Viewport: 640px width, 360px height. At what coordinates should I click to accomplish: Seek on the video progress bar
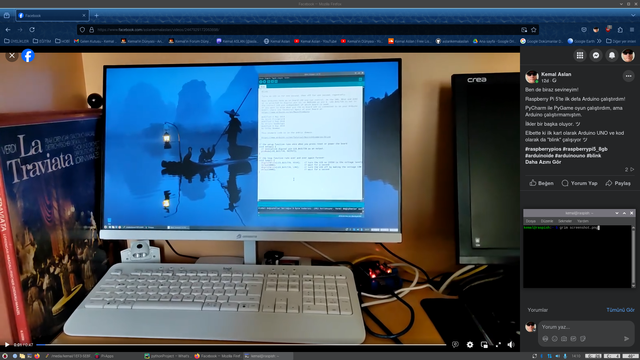[241, 345]
